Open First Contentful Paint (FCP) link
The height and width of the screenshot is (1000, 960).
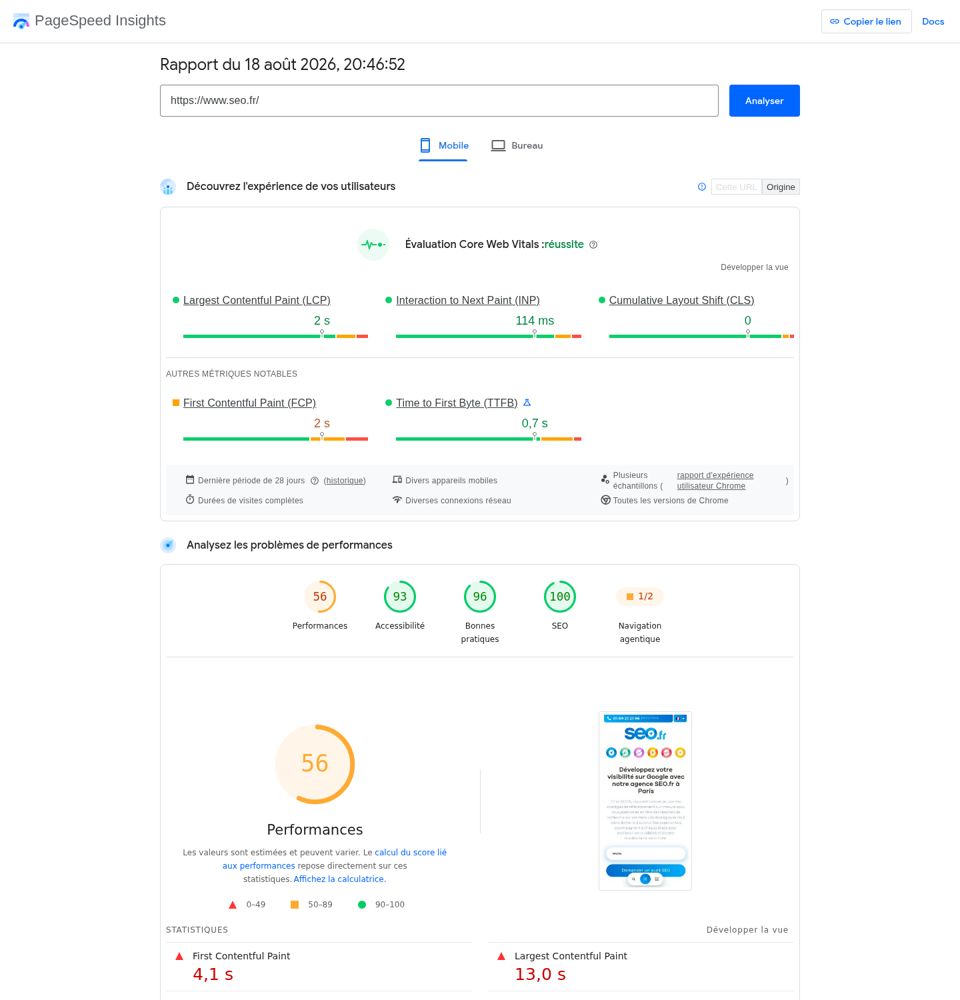(249, 403)
